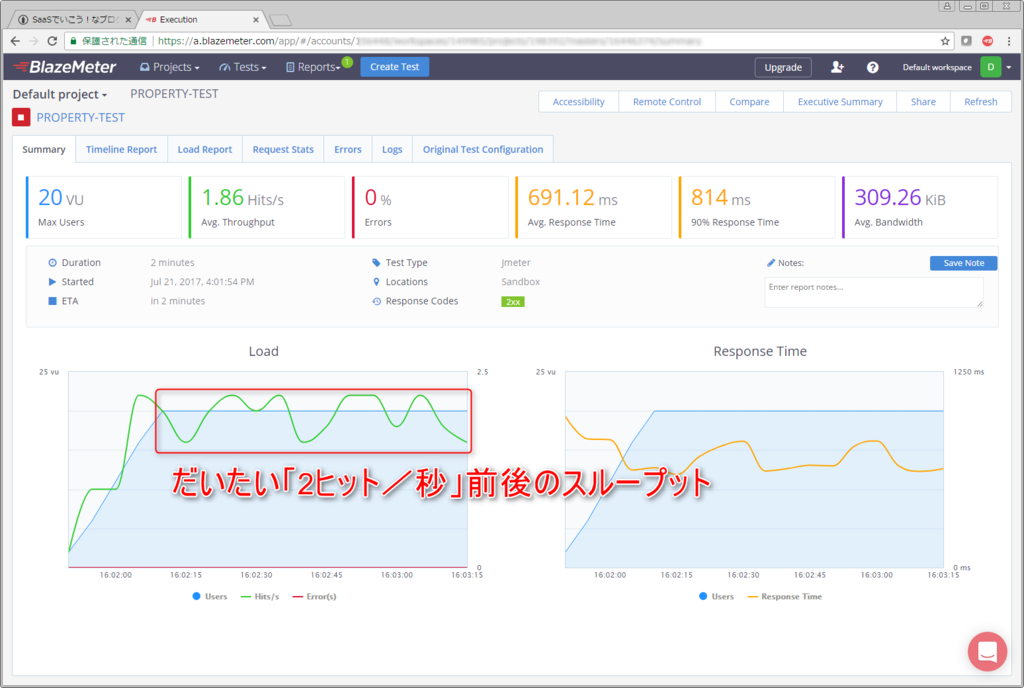Click the Refresh report button
The image size is (1024, 688).
(x=980, y=101)
